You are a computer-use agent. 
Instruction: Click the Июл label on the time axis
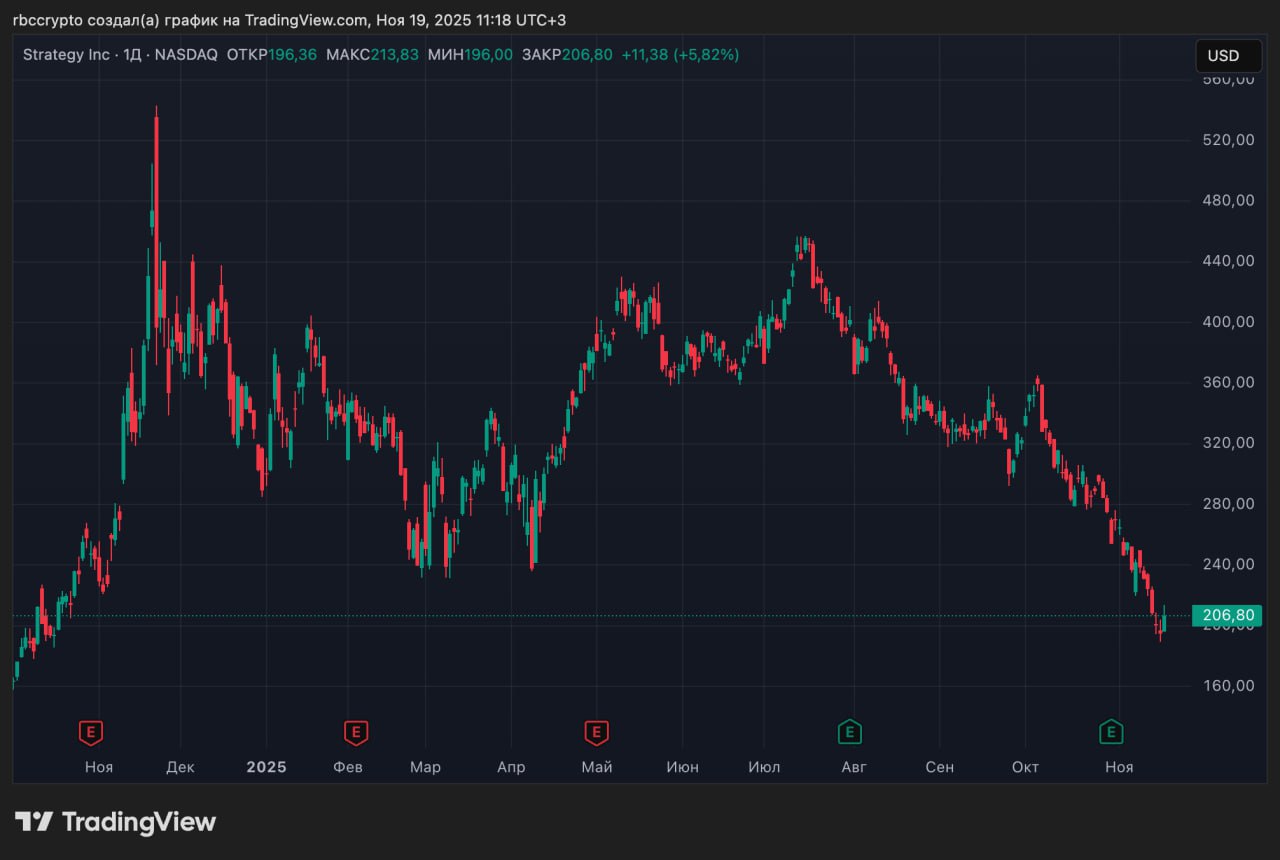coord(764,767)
